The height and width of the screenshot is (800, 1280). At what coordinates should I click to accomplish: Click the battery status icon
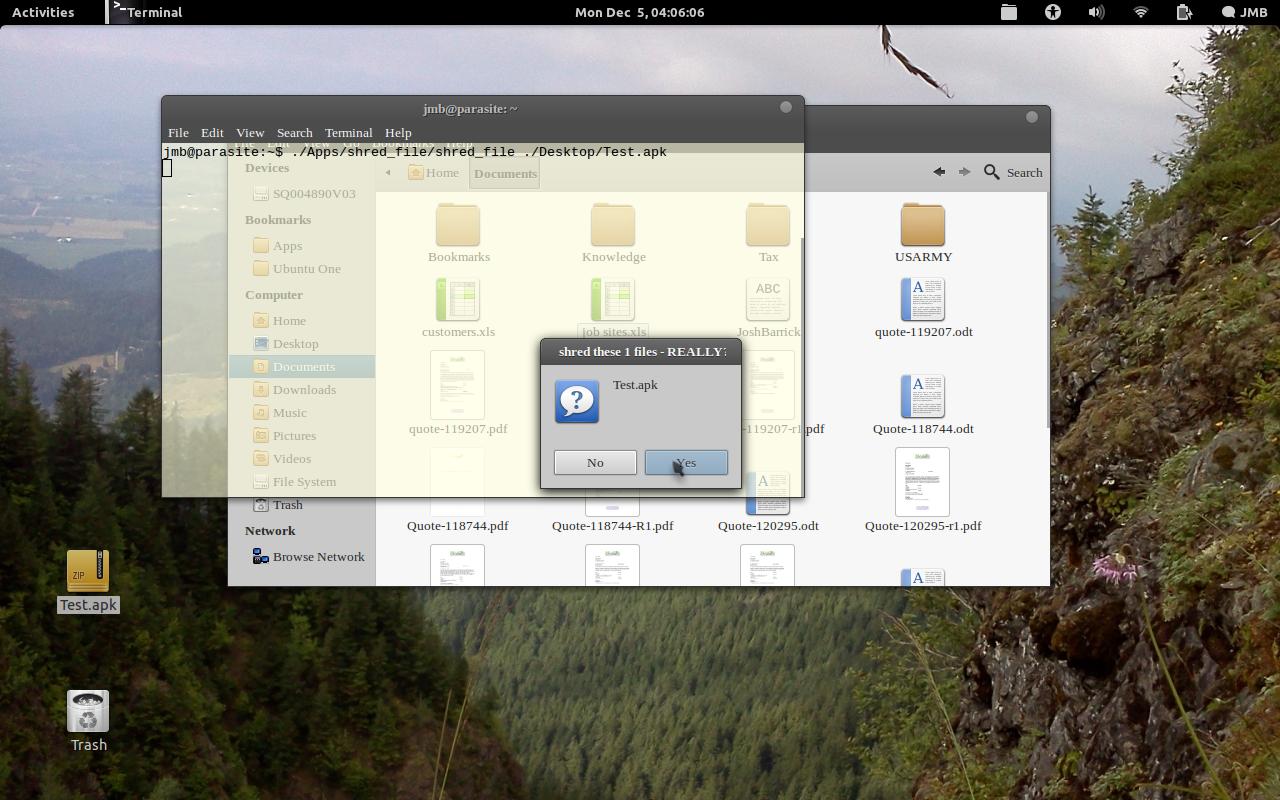(x=1185, y=12)
